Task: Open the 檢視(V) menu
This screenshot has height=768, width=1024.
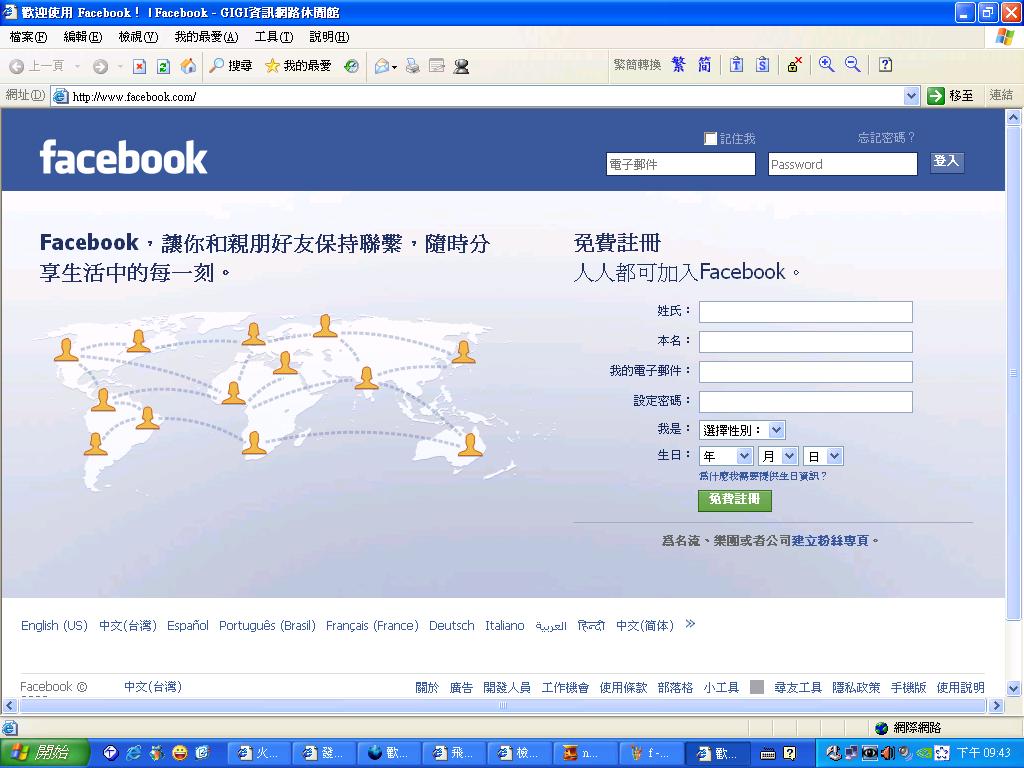Action: tap(138, 37)
